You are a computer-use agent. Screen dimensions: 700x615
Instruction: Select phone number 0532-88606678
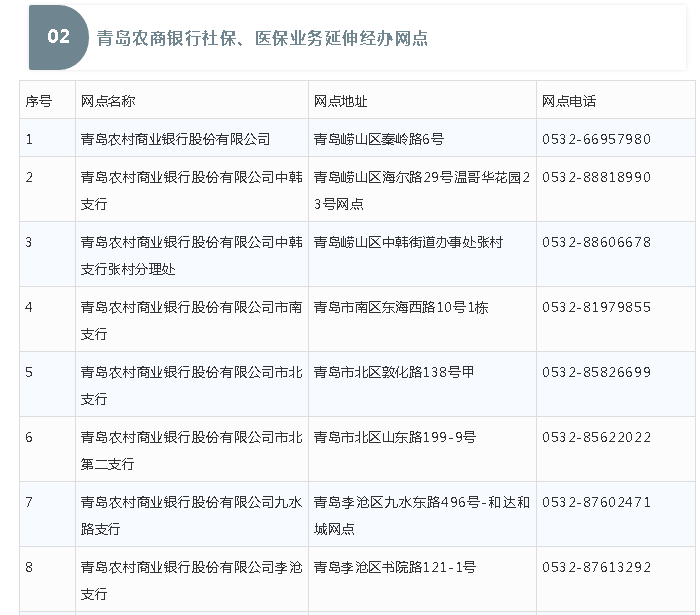pos(596,242)
